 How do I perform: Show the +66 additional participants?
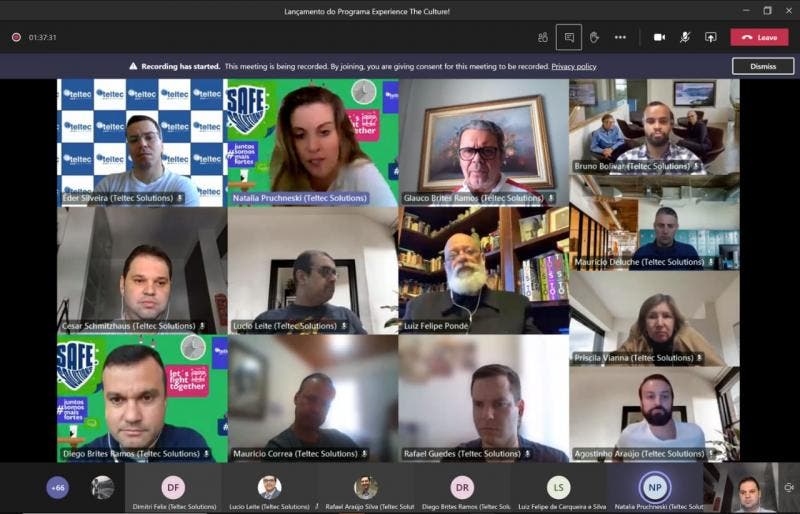(x=58, y=487)
